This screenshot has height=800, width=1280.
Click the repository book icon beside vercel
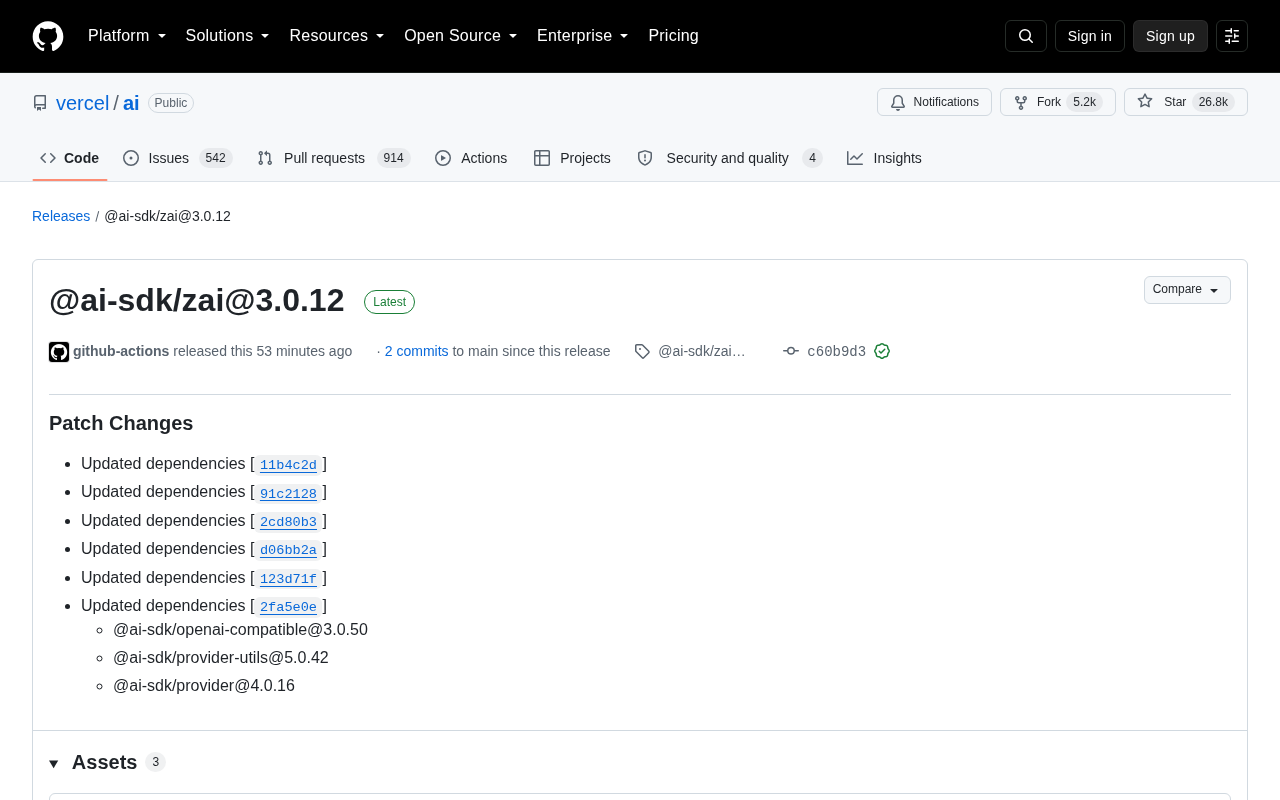click(x=40, y=103)
